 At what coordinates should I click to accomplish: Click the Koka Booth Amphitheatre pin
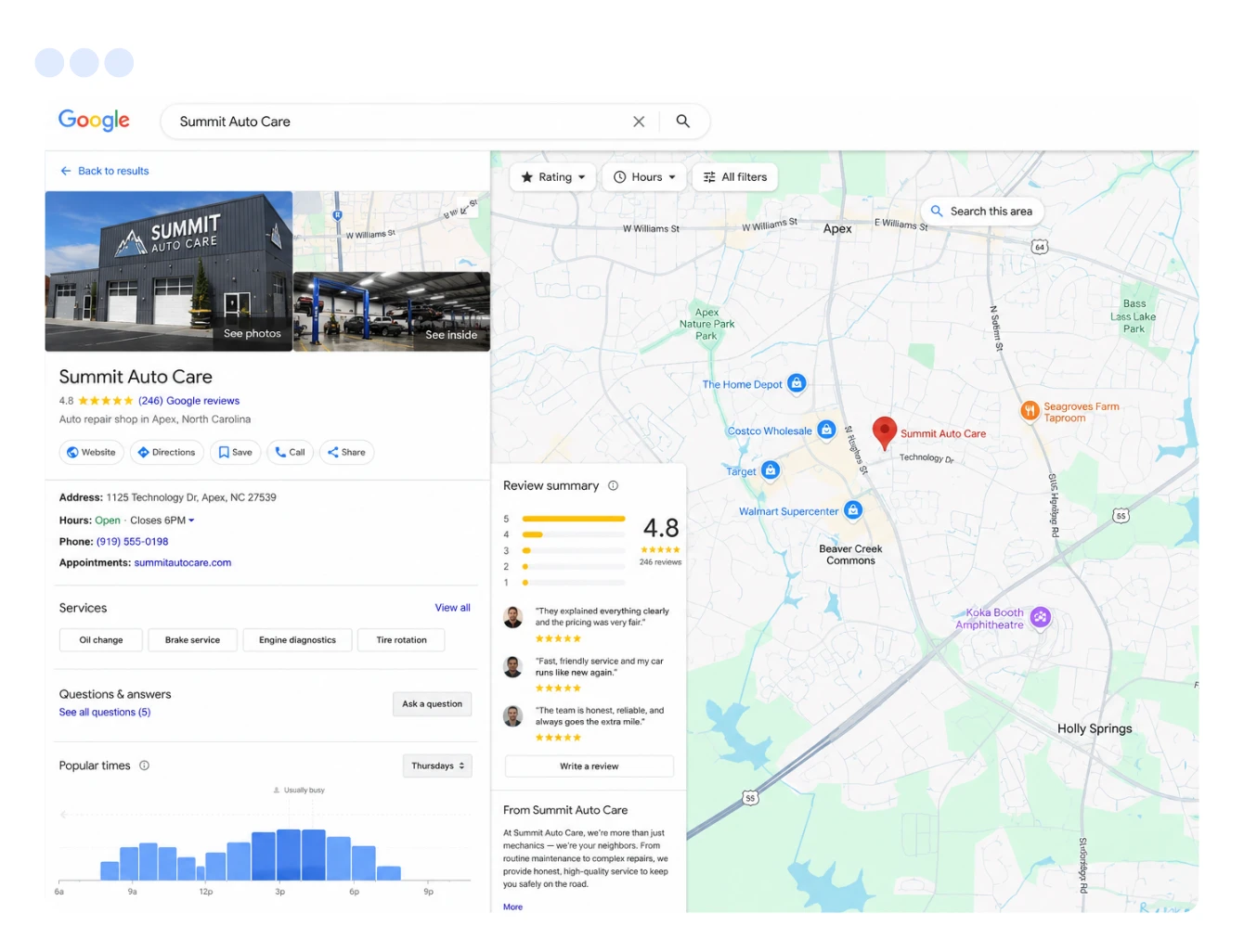point(1041,617)
